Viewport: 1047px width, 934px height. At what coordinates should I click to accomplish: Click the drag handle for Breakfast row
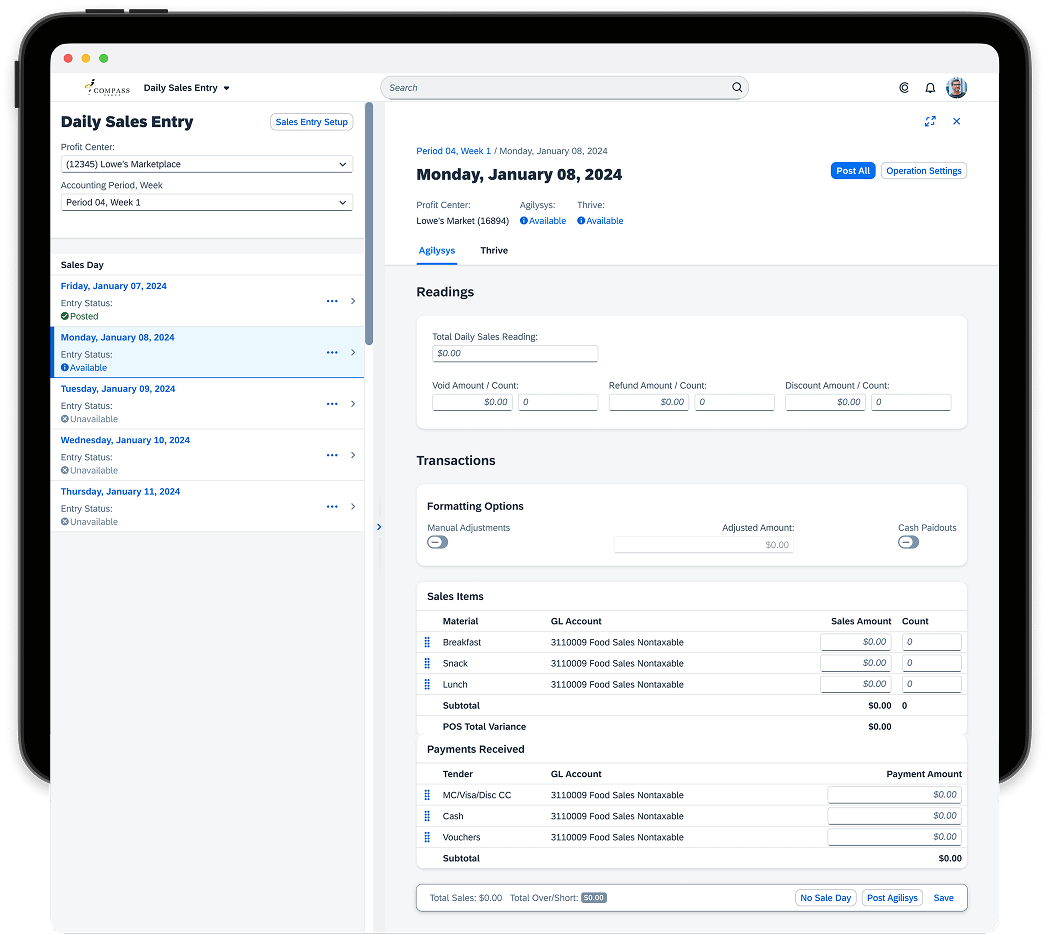(x=427, y=642)
